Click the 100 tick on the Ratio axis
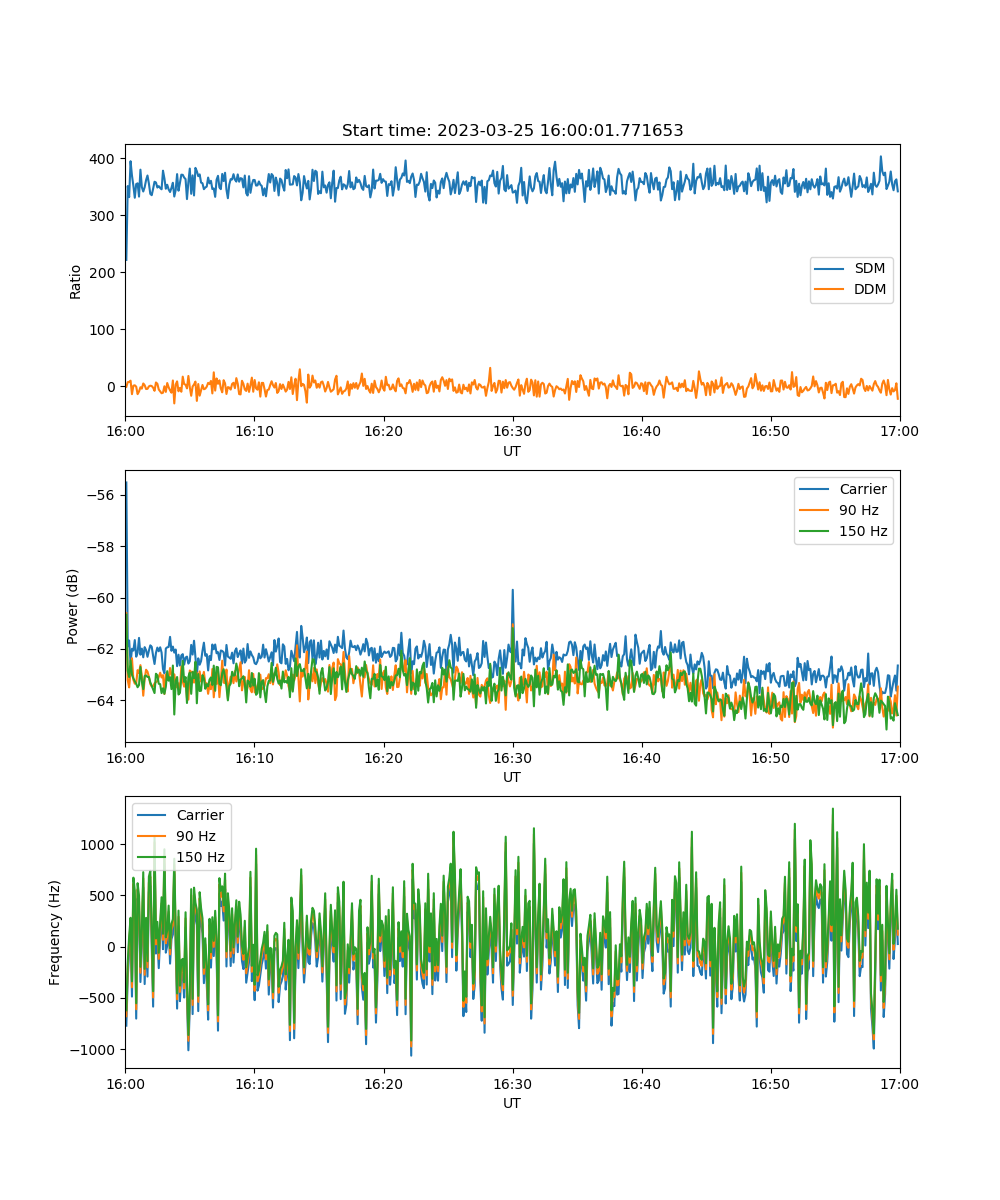This screenshot has height=1200, width=1000. point(103,330)
